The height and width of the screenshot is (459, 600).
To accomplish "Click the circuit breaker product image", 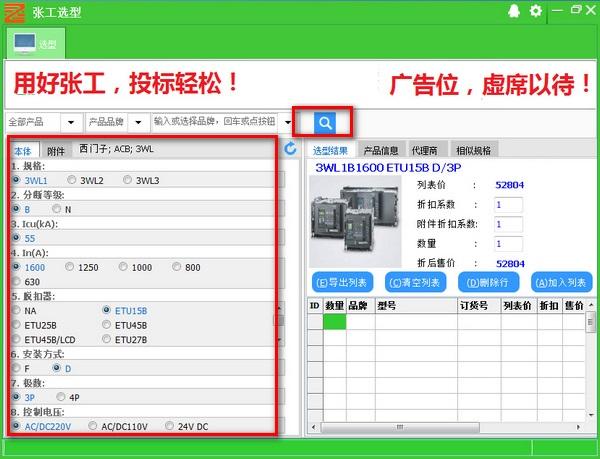I will tap(355, 221).
